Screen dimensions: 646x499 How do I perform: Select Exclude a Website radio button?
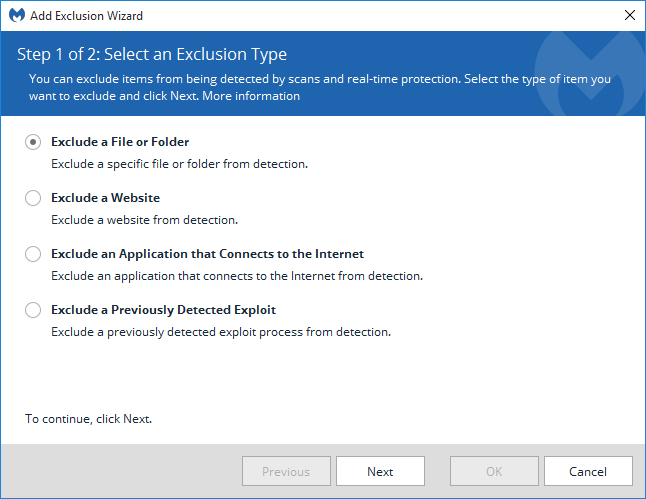coord(33,198)
